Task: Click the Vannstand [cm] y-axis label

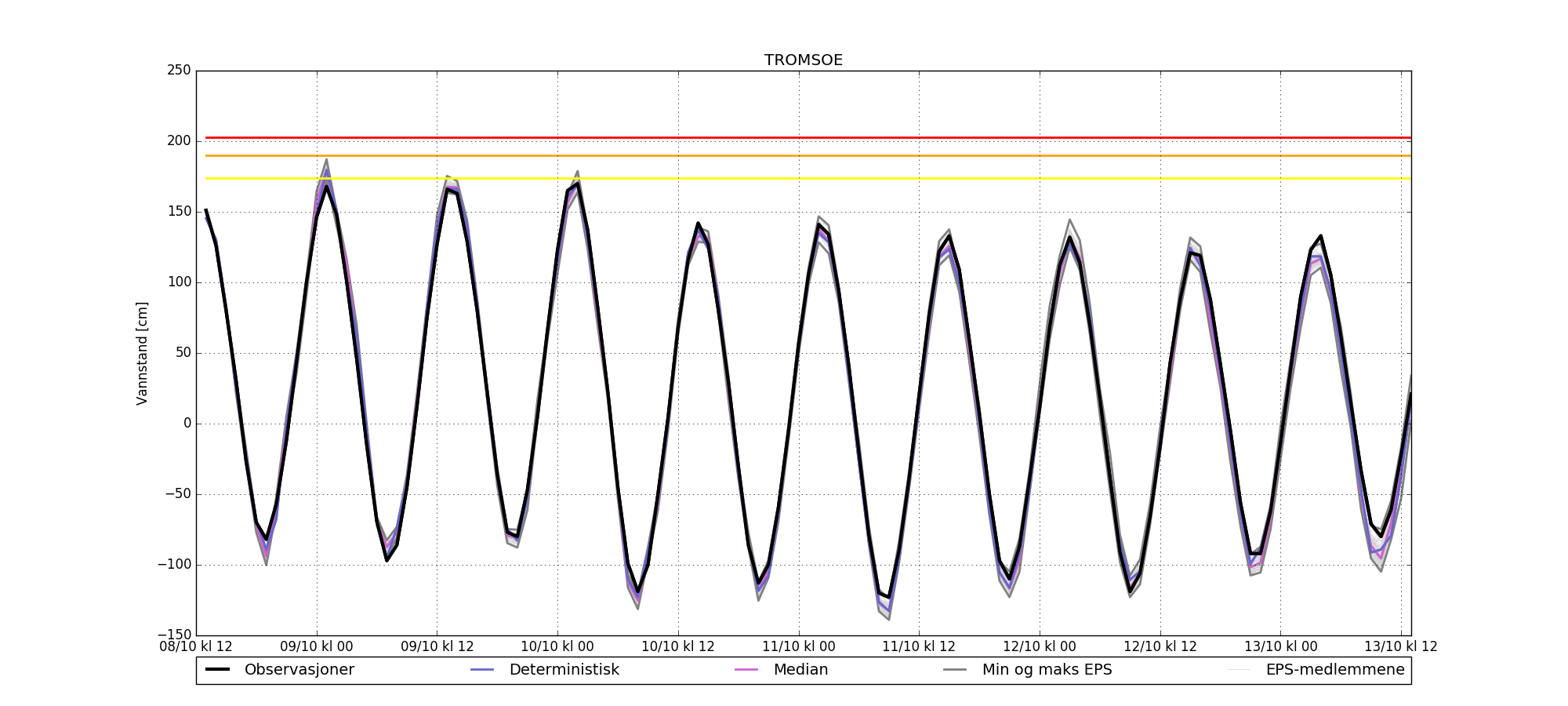Action: pyautogui.click(x=142, y=353)
